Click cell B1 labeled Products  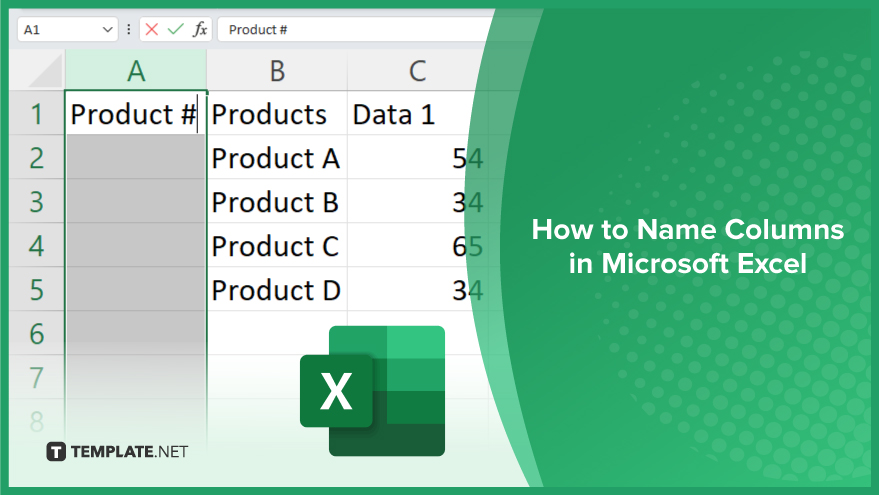pos(277,114)
